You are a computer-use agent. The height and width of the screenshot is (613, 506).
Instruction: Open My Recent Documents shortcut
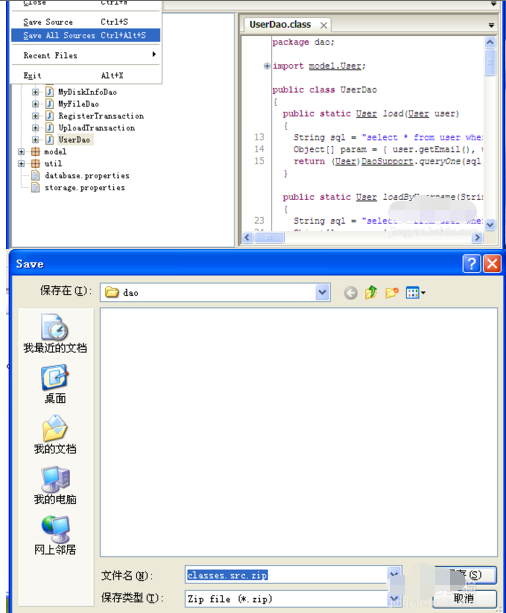pos(55,333)
